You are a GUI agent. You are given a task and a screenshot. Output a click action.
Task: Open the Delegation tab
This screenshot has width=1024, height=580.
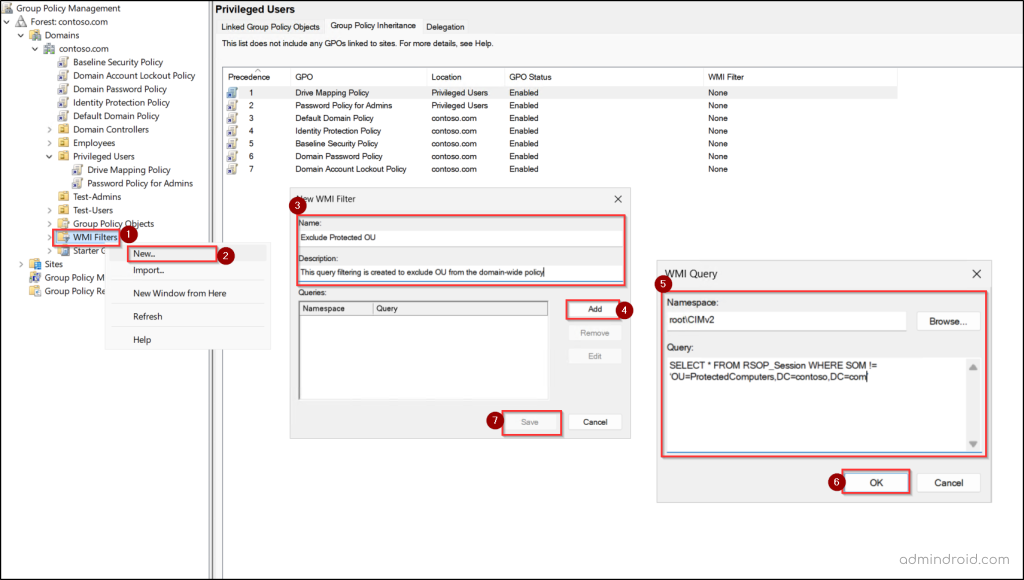[x=445, y=27]
